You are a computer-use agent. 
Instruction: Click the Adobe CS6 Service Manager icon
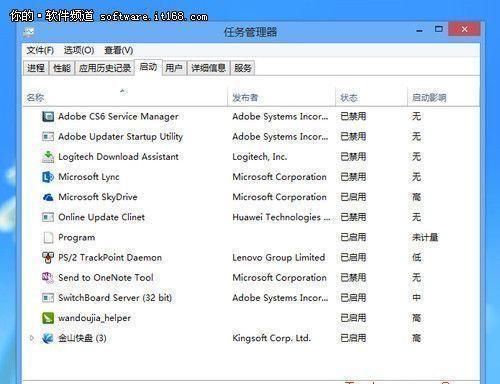(48, 117)
